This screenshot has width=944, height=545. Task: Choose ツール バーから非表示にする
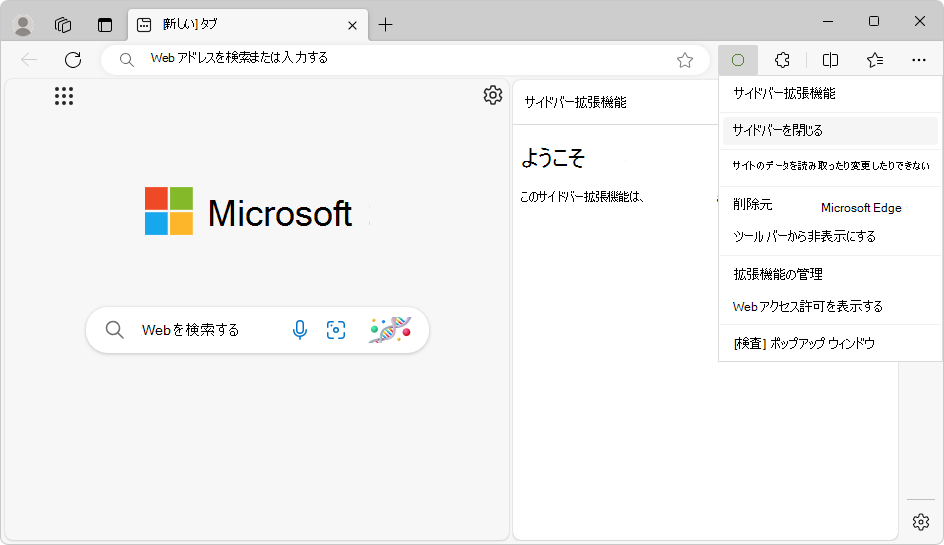pos(831,237)
